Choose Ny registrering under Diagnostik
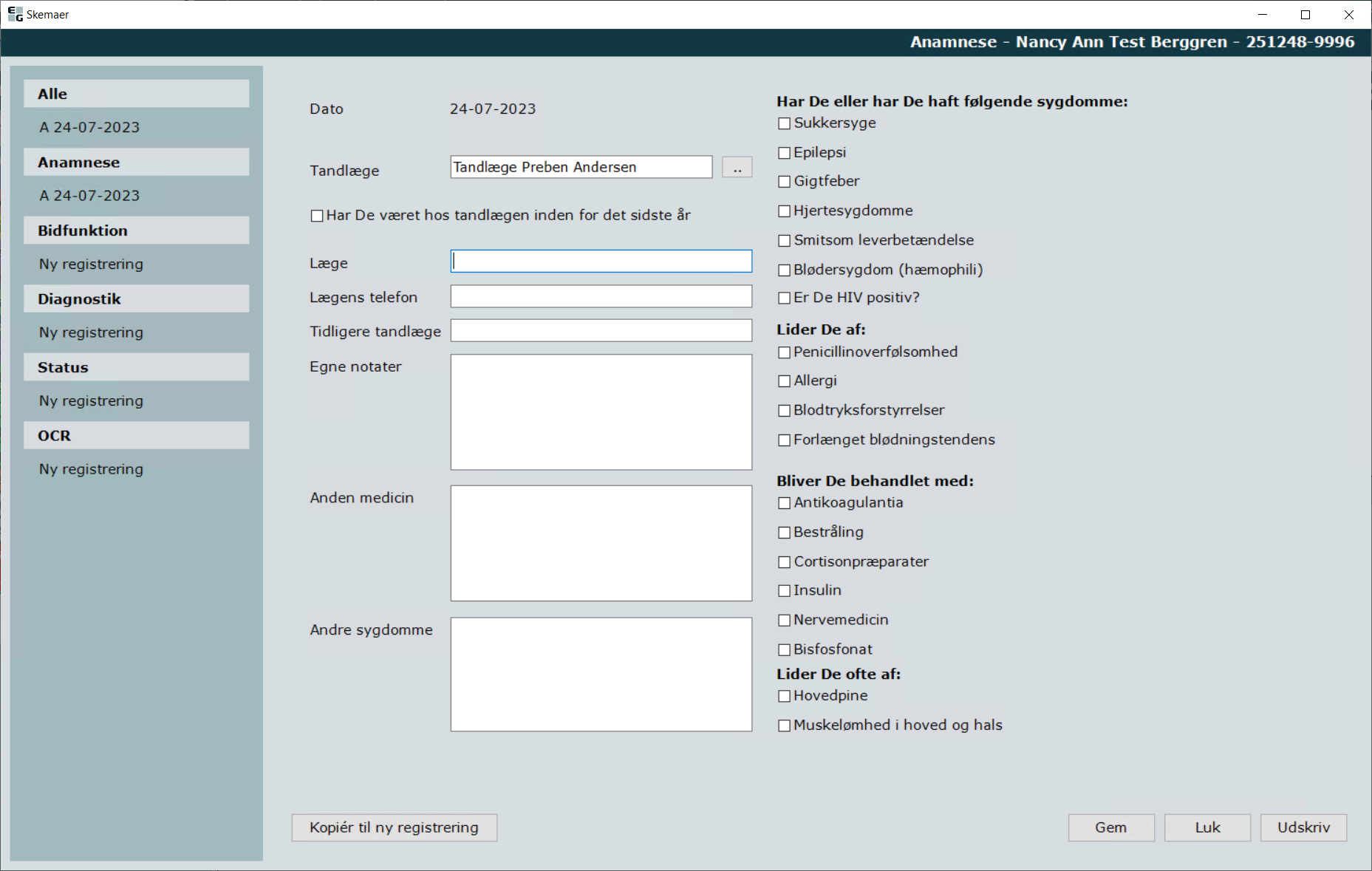The image size is (1372, 871). click(91, 332)
